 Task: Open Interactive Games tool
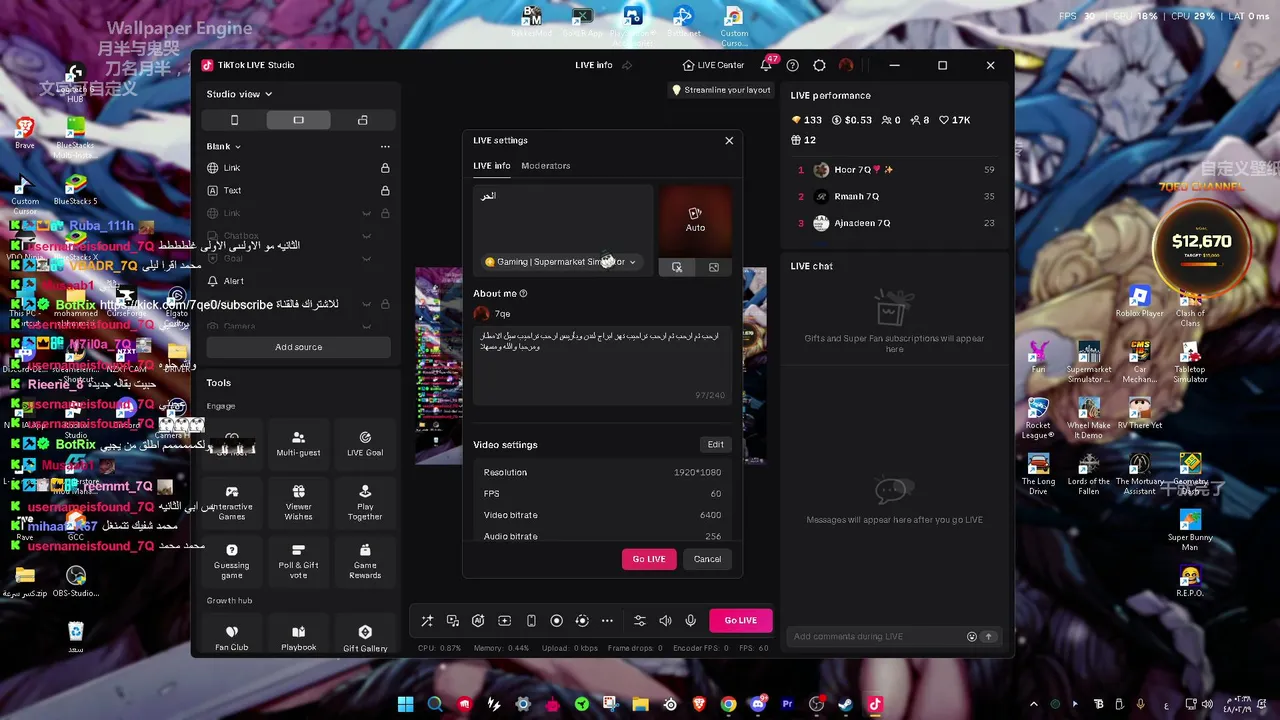(x=232, y=503)
